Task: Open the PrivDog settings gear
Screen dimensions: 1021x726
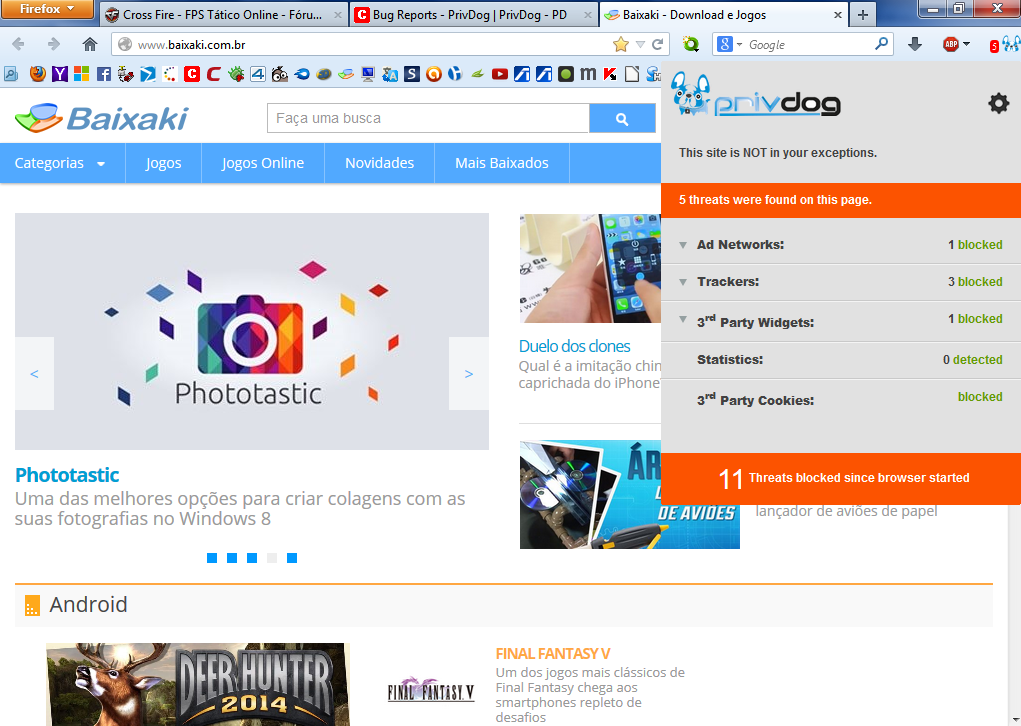Action: [x=998, y=103]
